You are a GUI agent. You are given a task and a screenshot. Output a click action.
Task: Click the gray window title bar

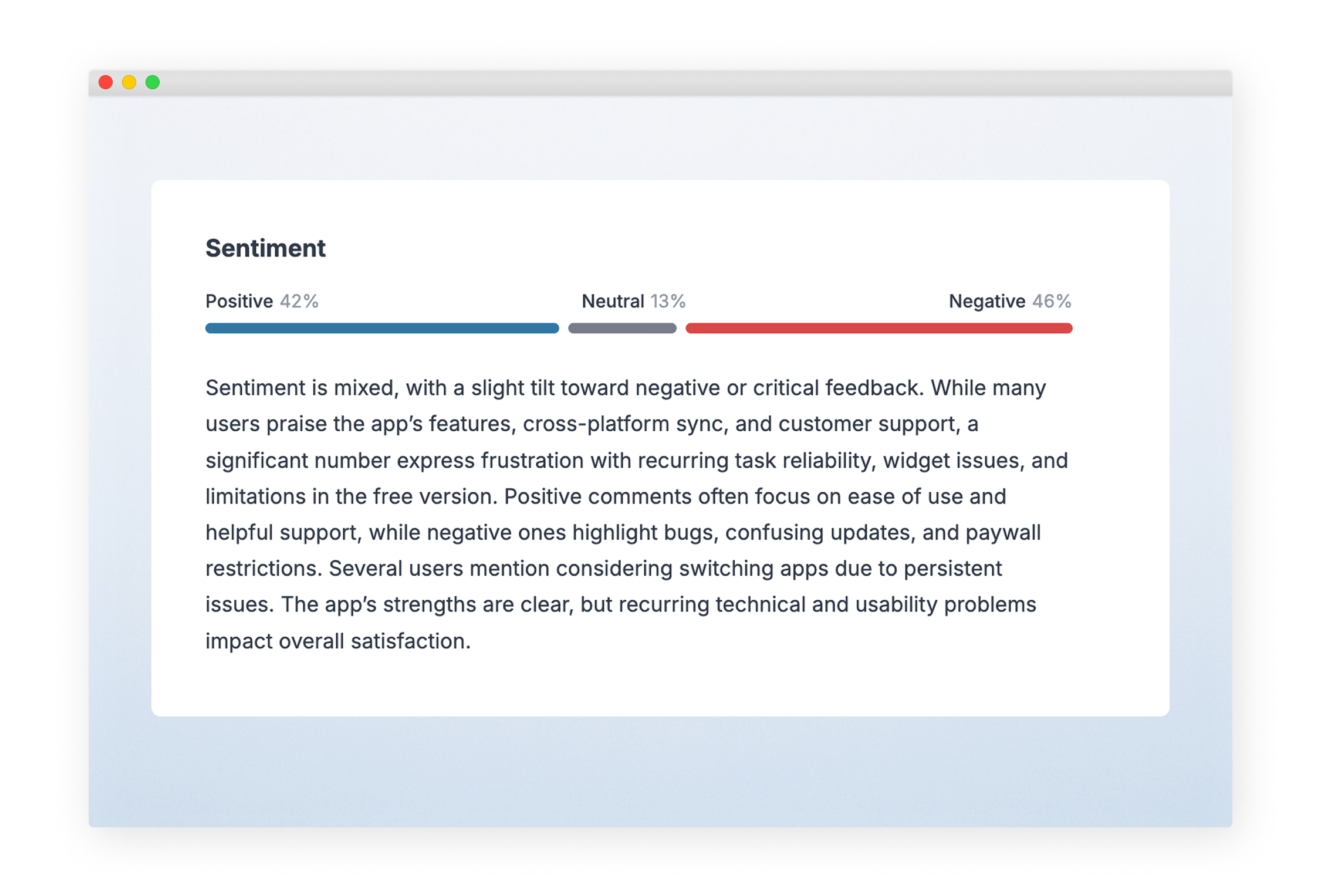(660, 83)
